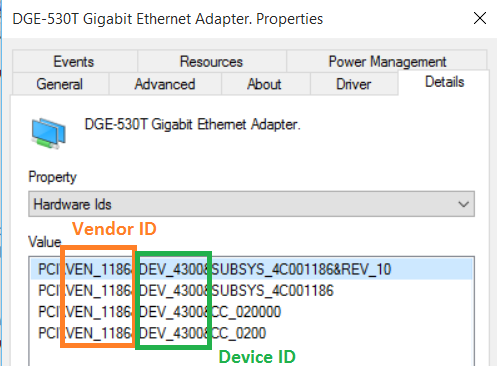Click the green Device ID annotation label
Image resolution: width=497 pixels, height=366 pixels.
pyautogui.click(x=257, y=357)
